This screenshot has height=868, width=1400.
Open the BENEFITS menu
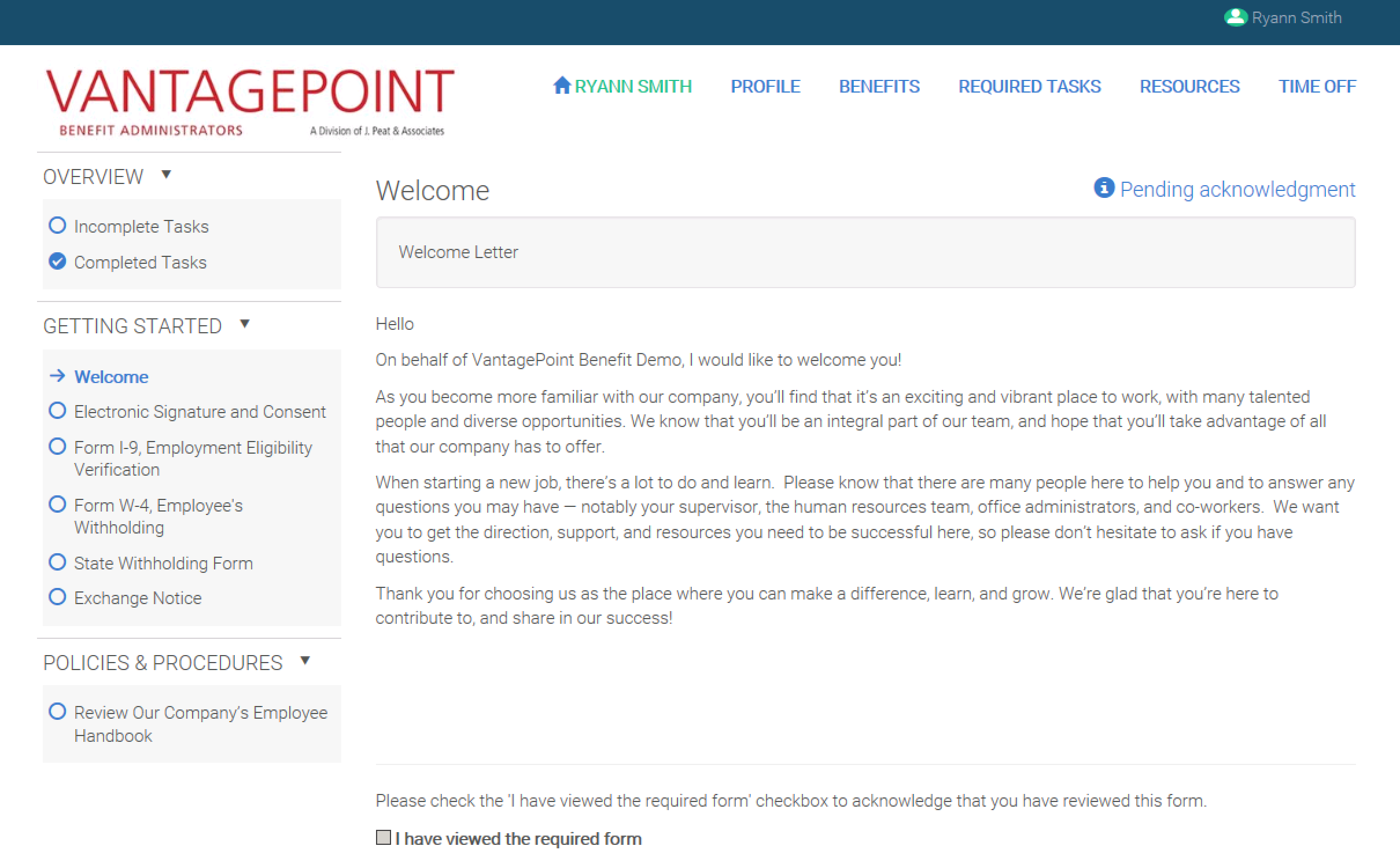(x=879, y=87)
